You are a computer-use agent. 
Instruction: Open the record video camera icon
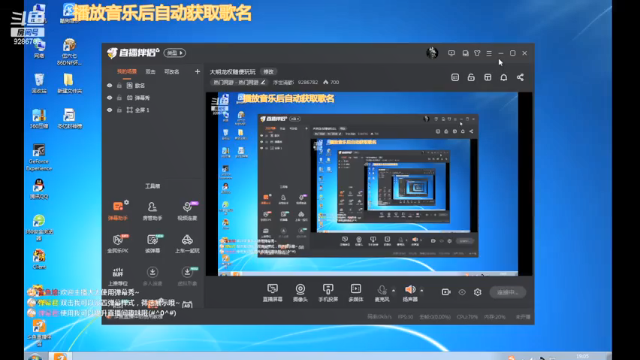pyautogui.click(x=446, y=292)
